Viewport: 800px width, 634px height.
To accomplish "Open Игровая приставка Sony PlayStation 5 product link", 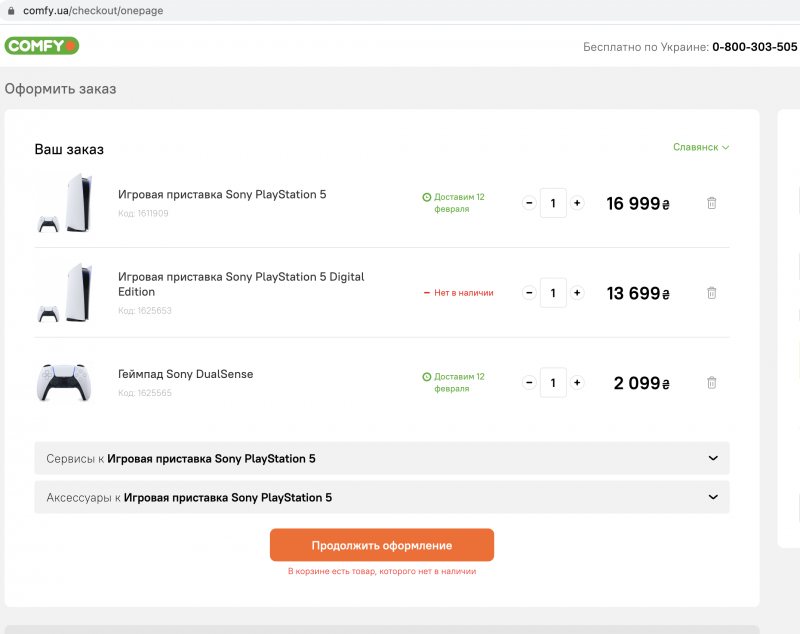I will point(221,194).
